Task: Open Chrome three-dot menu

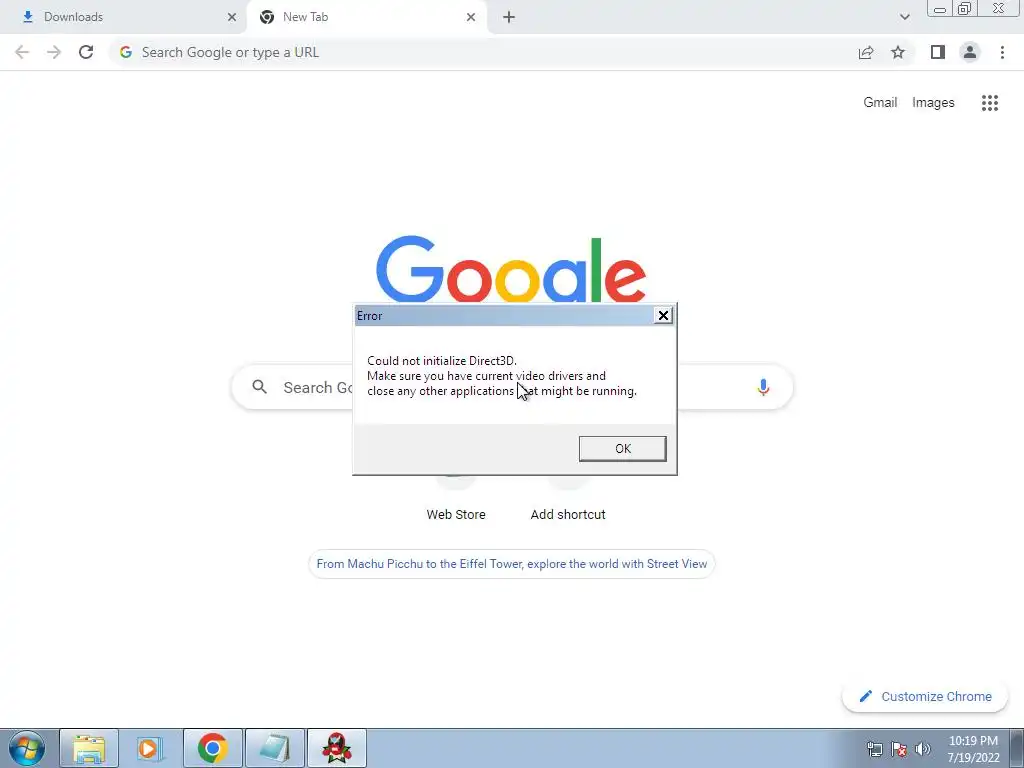Action: point(1002,52)
